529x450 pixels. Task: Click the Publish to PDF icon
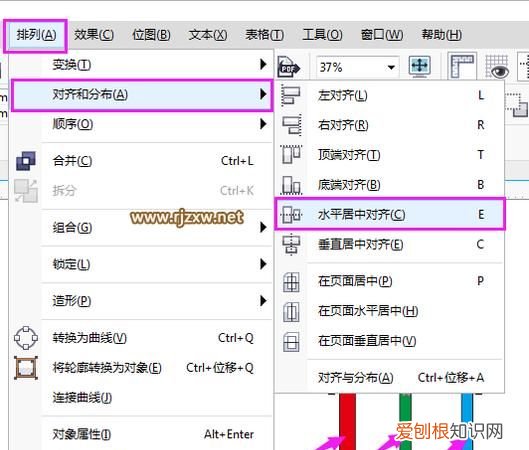pyautogui.click(x=288, y=67)
